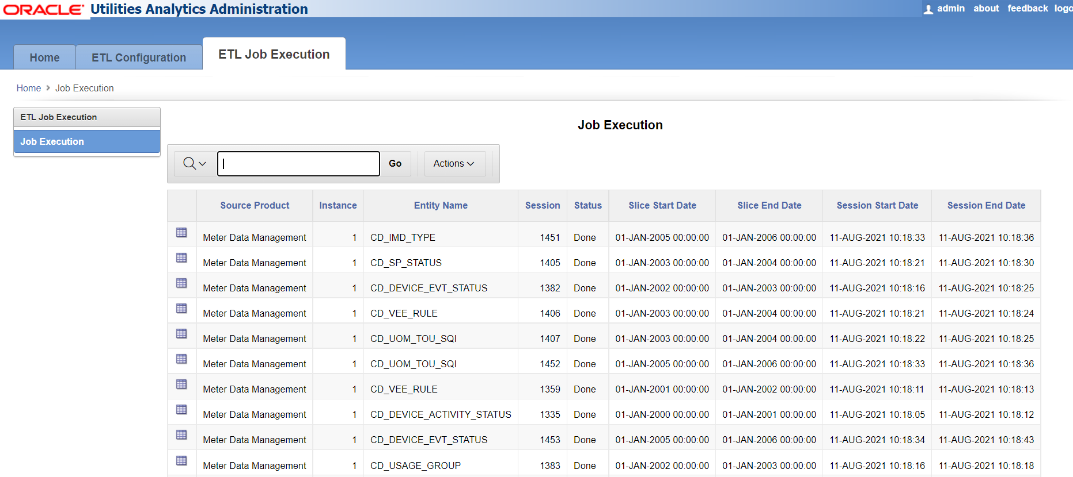Click the Go search button

[395, 164]
